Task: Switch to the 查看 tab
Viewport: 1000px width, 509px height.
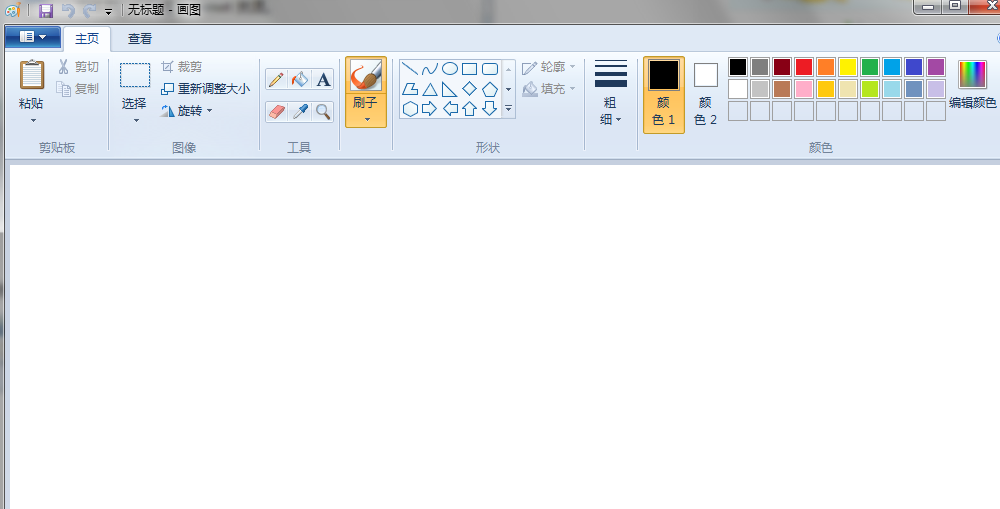Action: [x=140, y=39]
